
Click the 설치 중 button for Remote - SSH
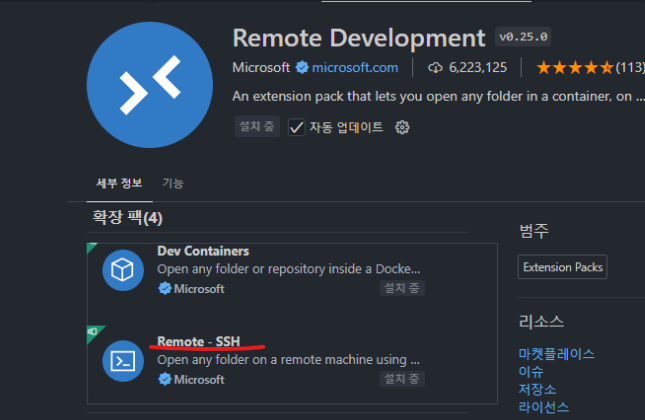[x=402, y=379]
